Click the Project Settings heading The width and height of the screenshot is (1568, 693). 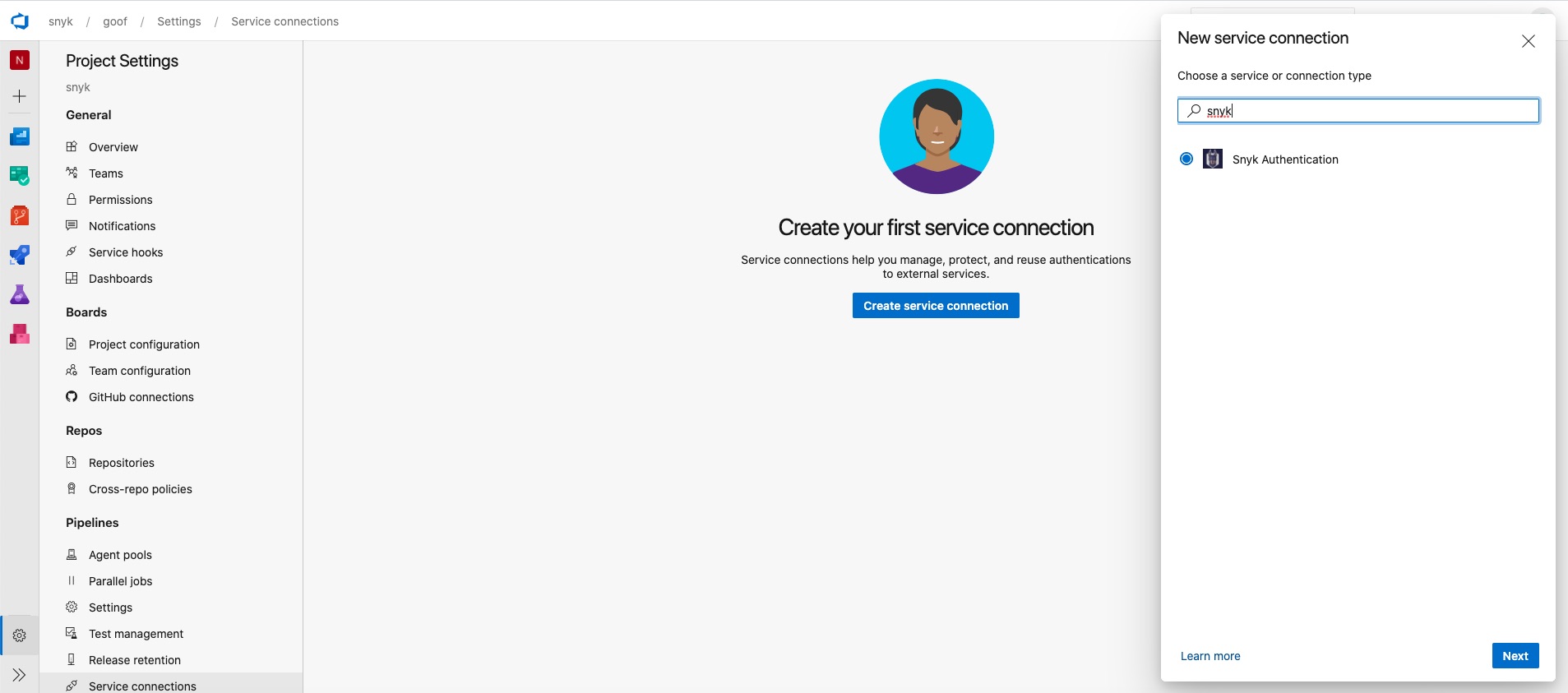pyautogui.click(x=122, y=61)
